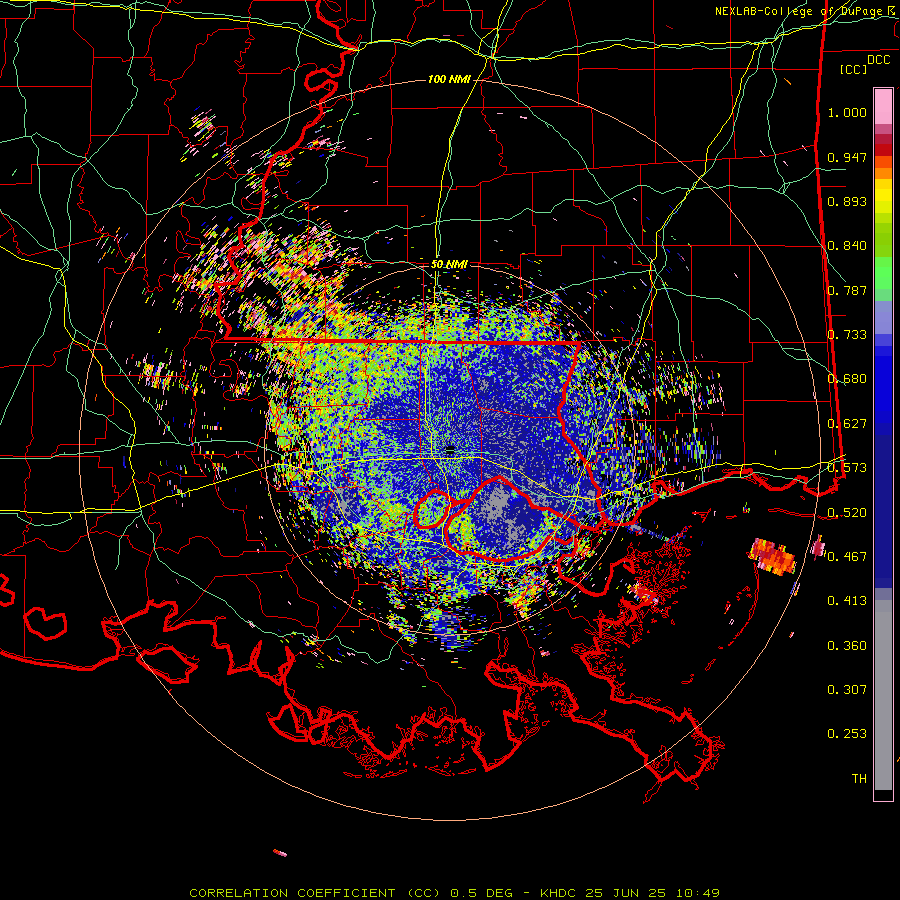The width and height of the screenshot is (900, 900).
Task: Click the 0.573 color scale value
Action: coord(847,468)
